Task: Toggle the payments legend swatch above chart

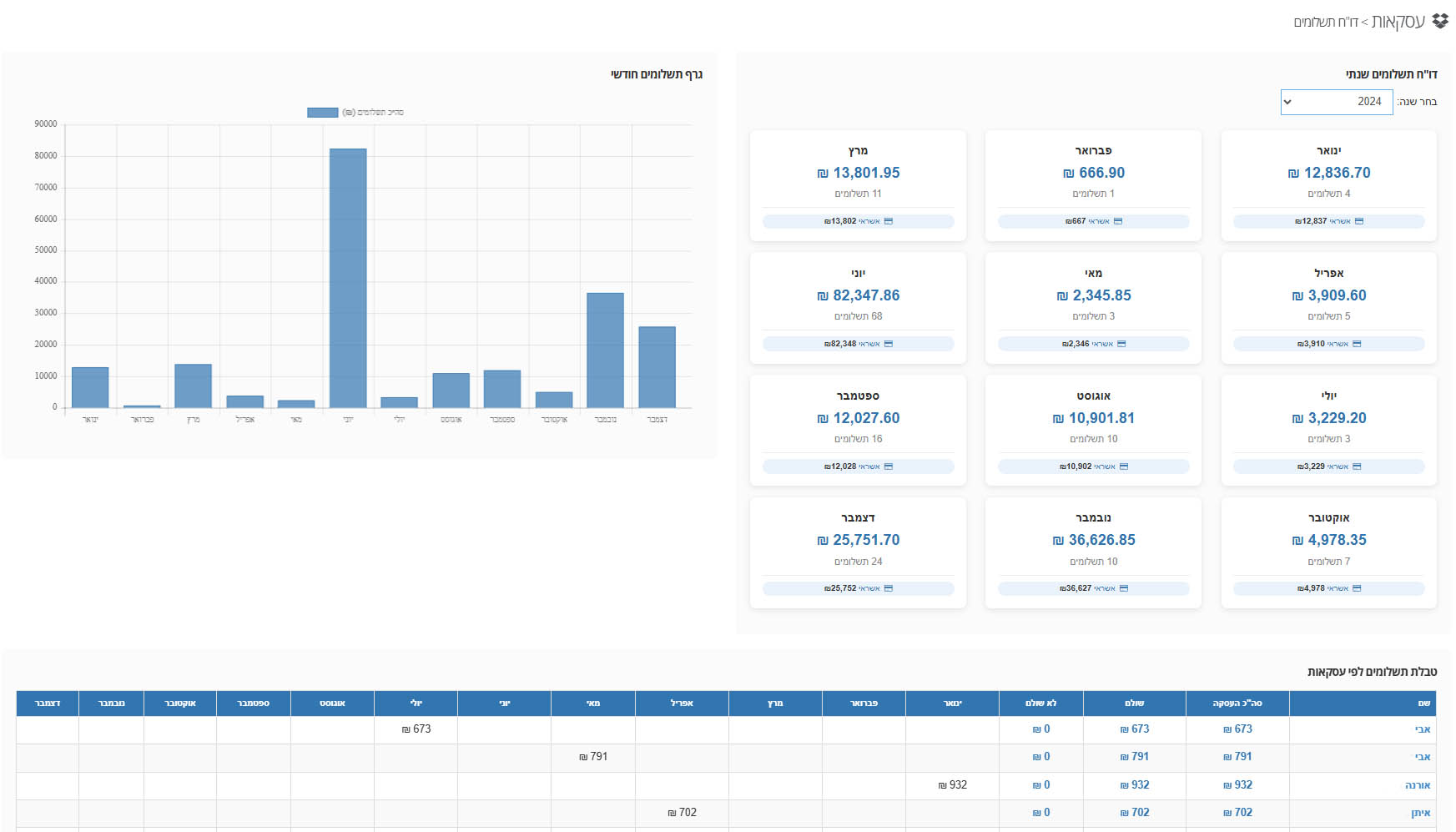Action: [x=322, y=113]
